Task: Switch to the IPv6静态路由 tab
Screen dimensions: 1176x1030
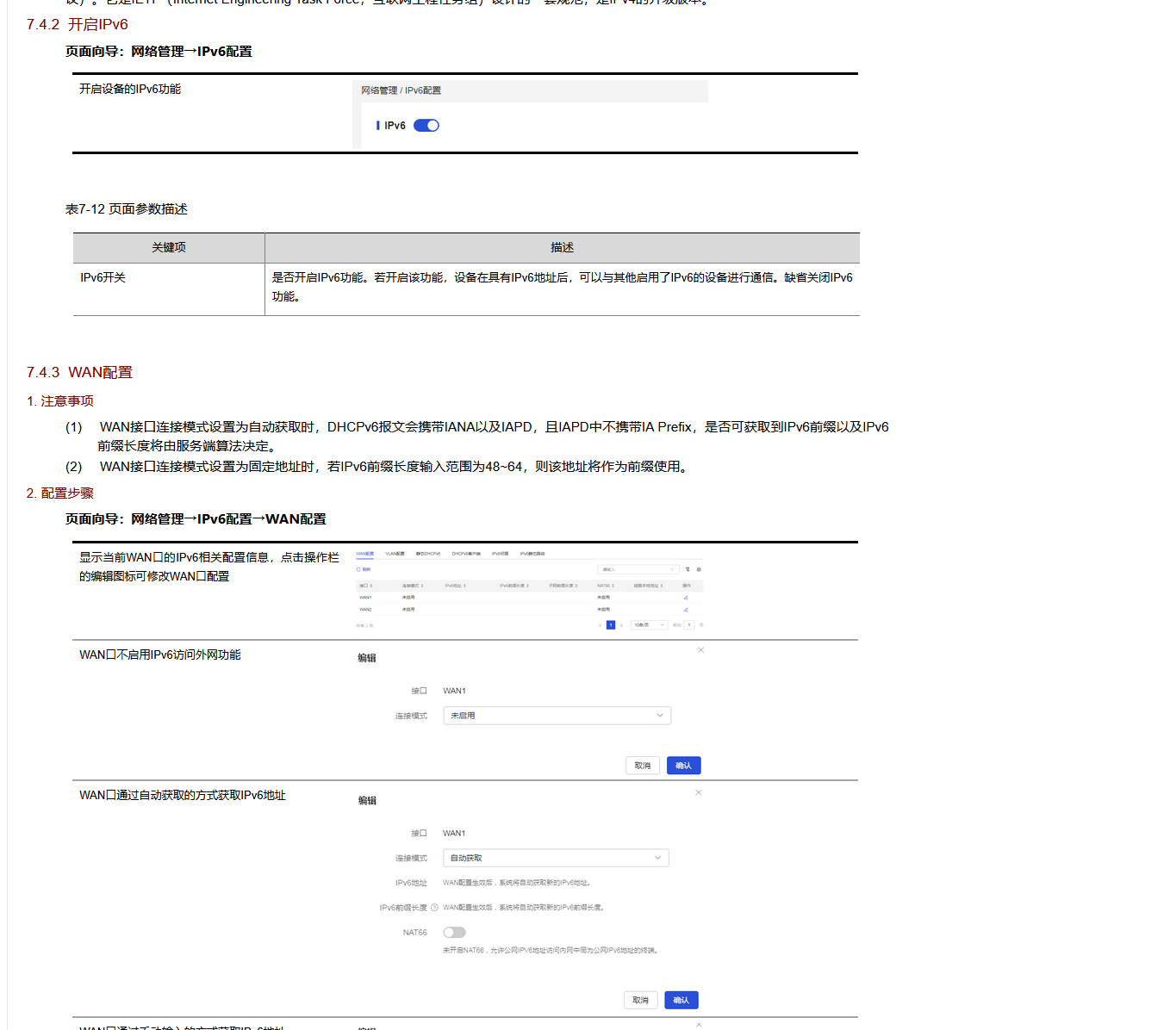Action: [x=532, y=554]
